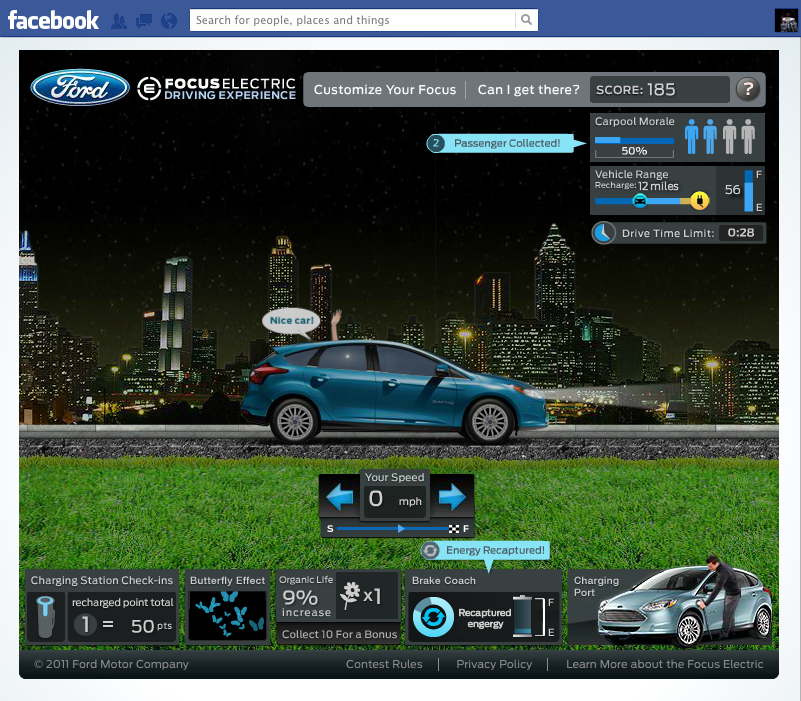Click the right arrow to speed up
The image size is (801, 701).
(x=452, y=496)
